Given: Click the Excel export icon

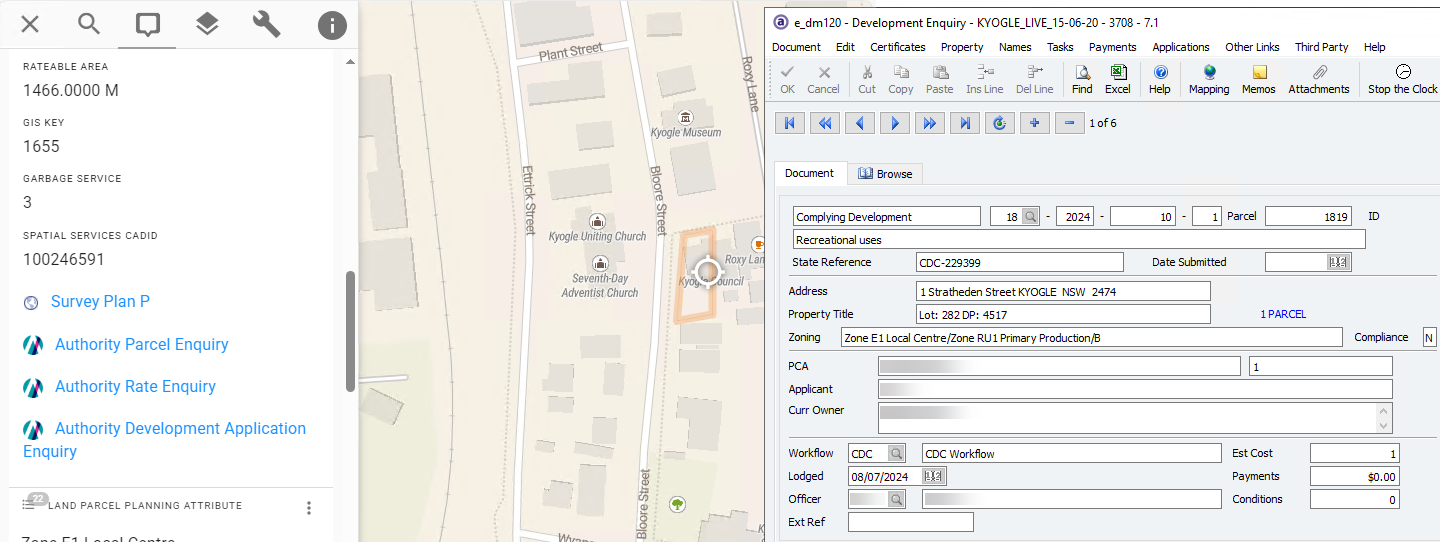Looking at the screenshot, I should 1117,79.
